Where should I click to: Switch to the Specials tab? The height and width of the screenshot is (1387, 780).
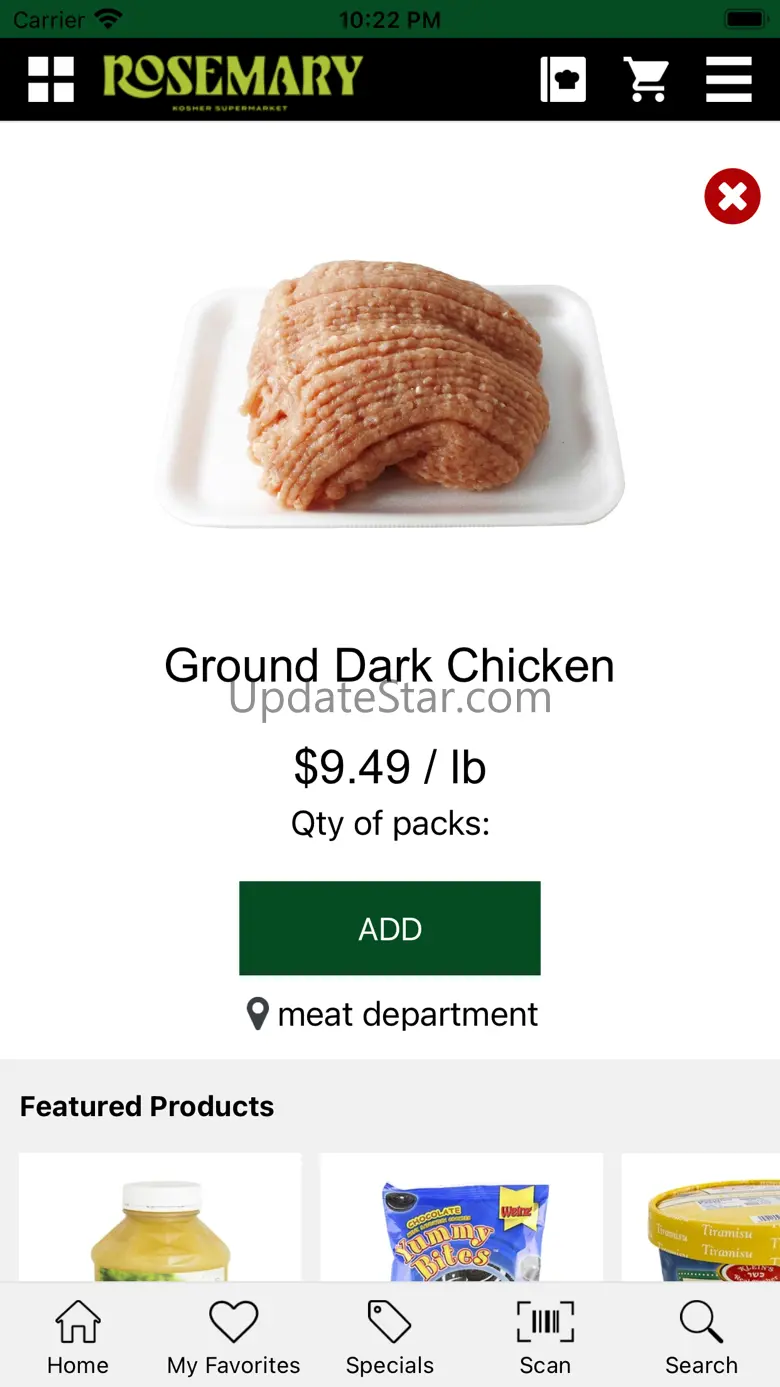point(390,1338)
